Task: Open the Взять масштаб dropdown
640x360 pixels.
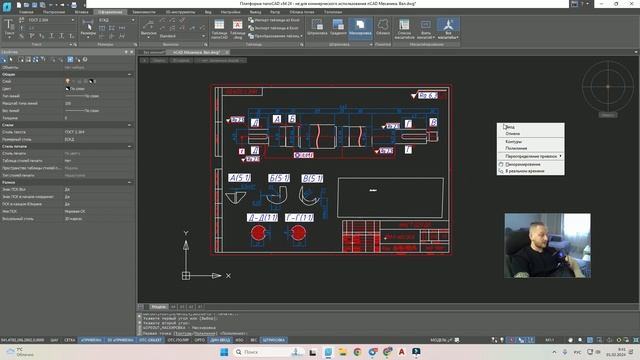Action: (426, 29)
